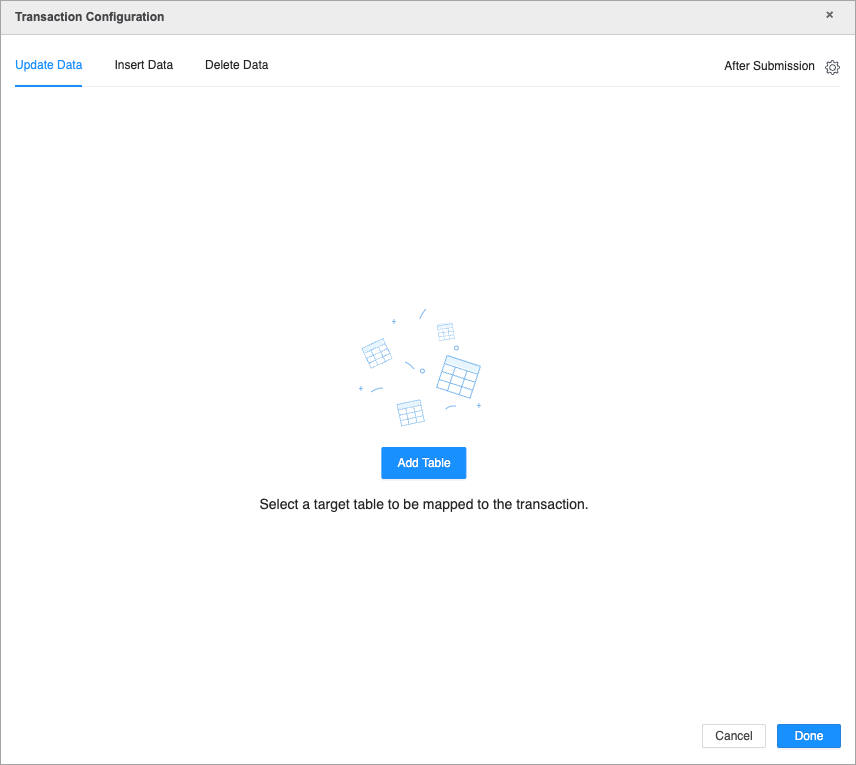Image resolution: width=856 pixels, height=765 pixels.
Task: Click the Transaction Configuration title text
Action: point(89,17)
